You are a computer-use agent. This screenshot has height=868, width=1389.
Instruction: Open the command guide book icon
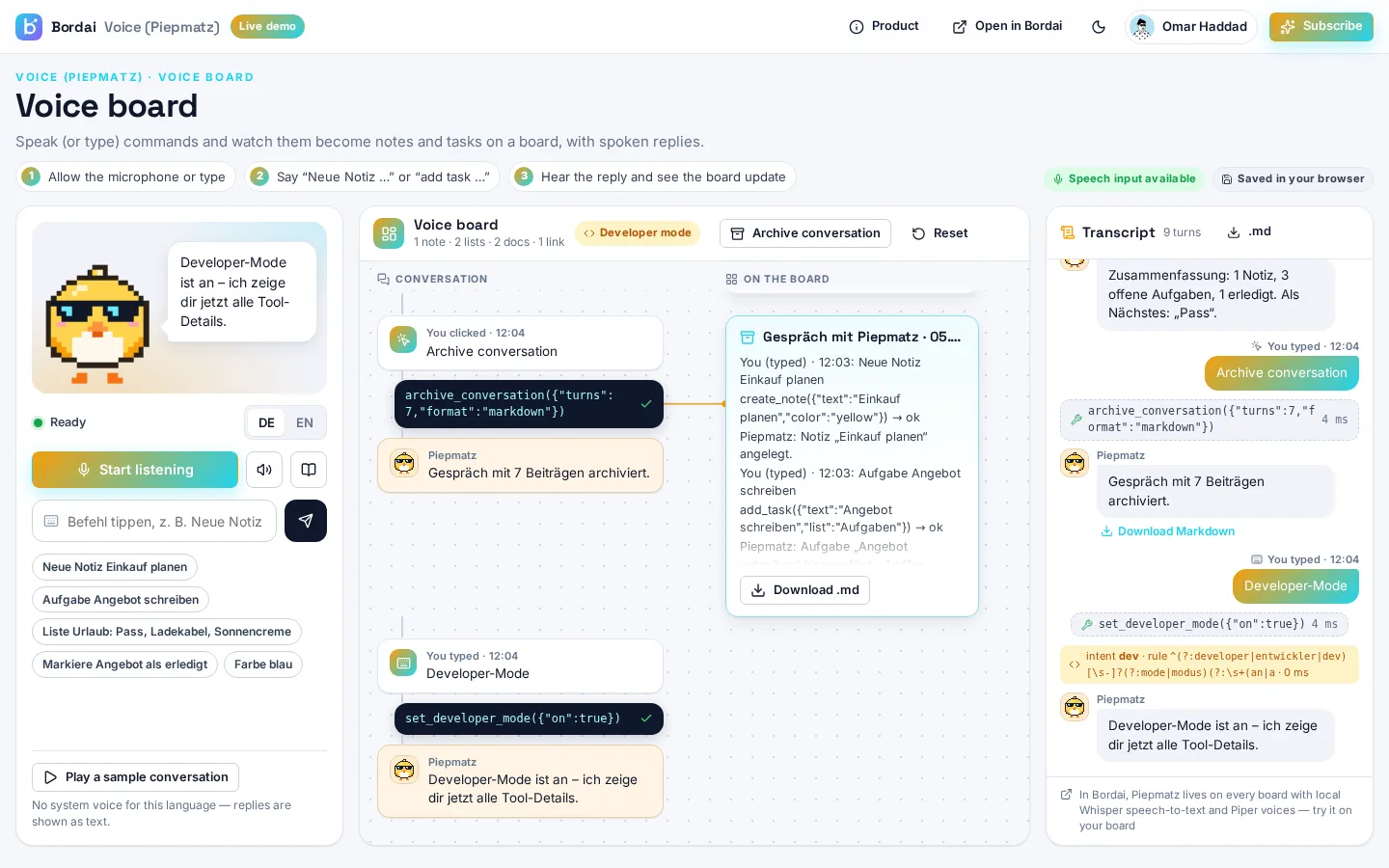coord(309,470)
